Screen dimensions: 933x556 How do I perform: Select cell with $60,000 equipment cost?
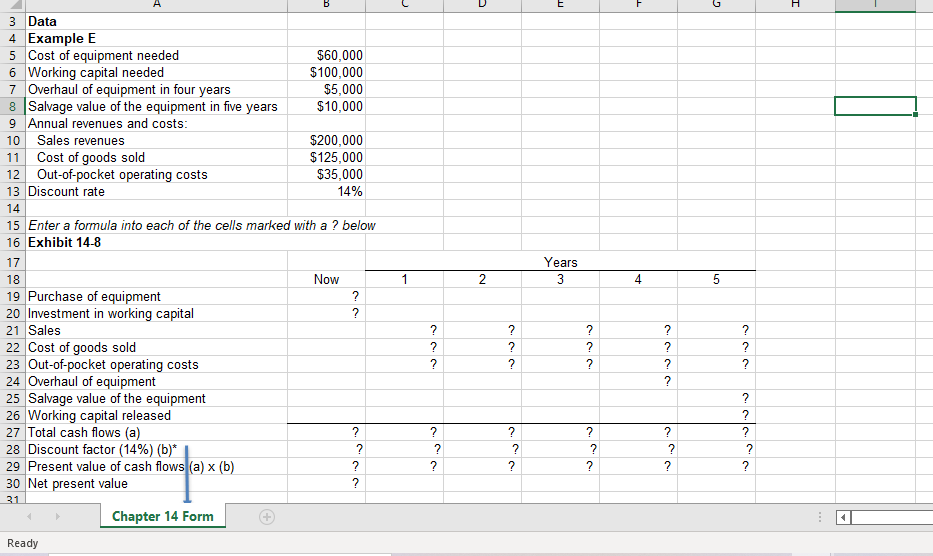tap(326, 55)
